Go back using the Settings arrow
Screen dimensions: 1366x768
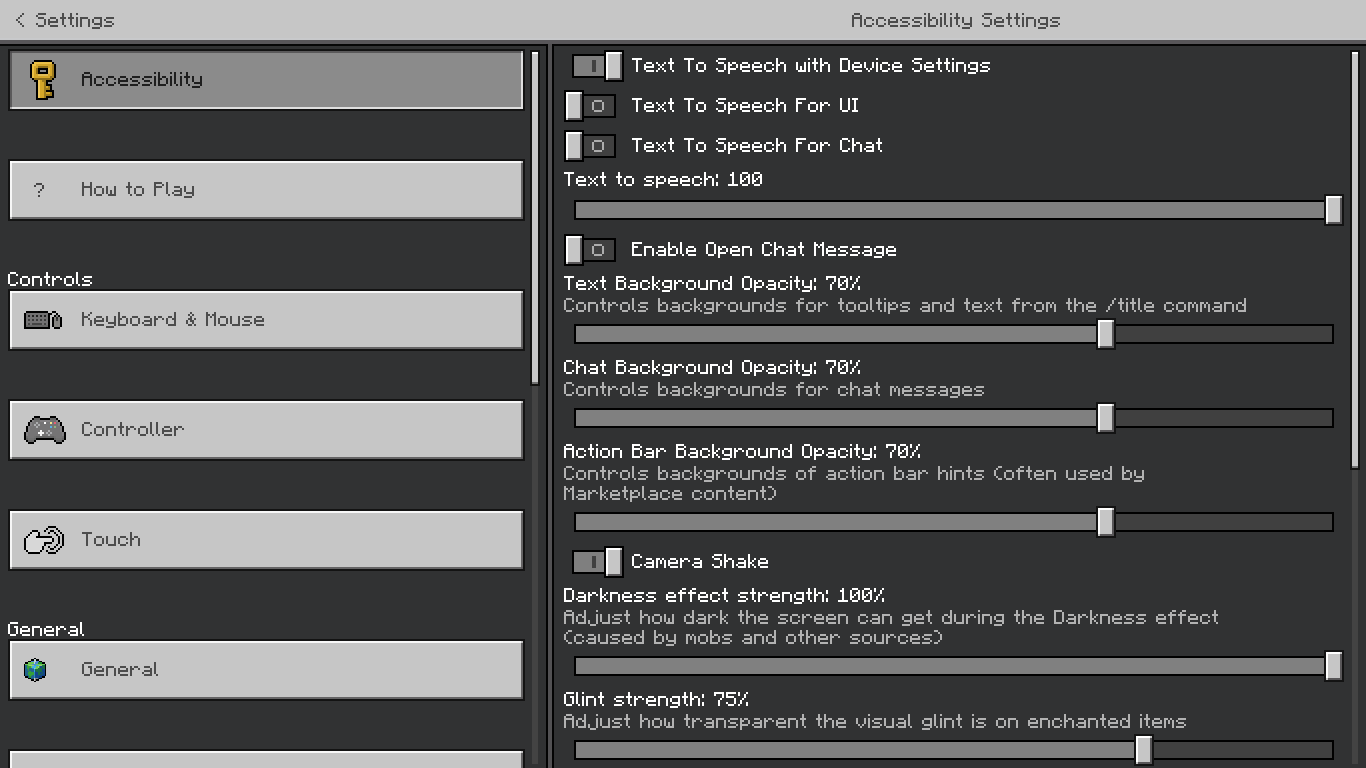(20, 20)
